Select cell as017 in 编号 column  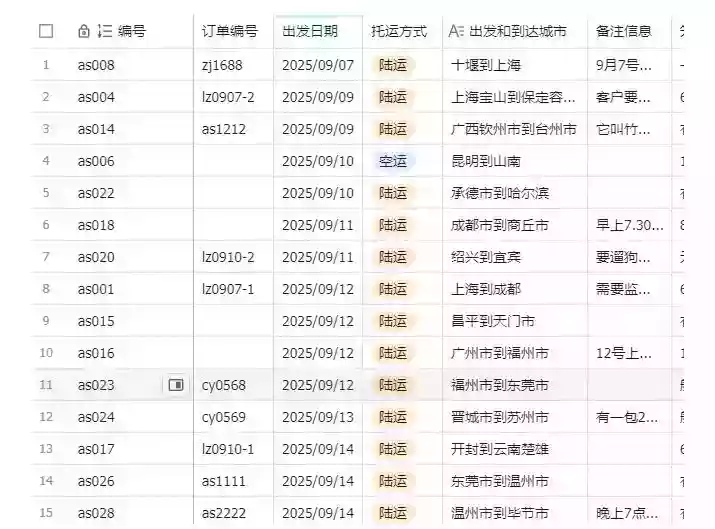pyautogui.click(x=96, y=449)
